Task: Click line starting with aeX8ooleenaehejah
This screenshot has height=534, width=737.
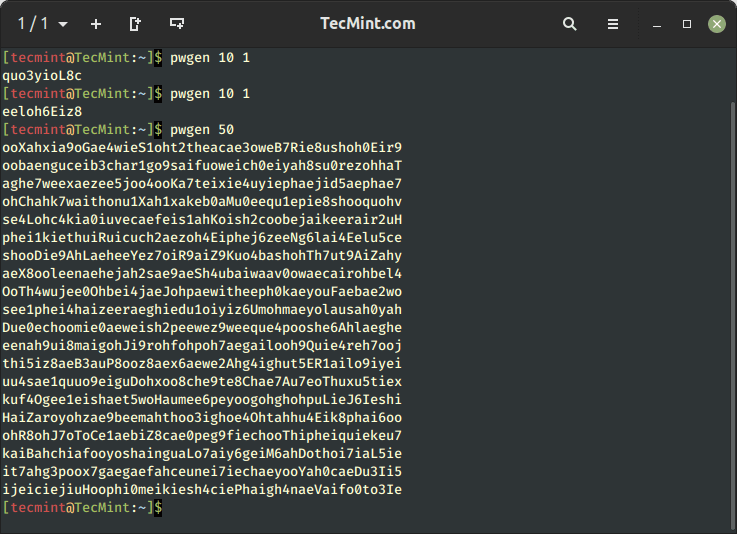Action: coord(202,274)
